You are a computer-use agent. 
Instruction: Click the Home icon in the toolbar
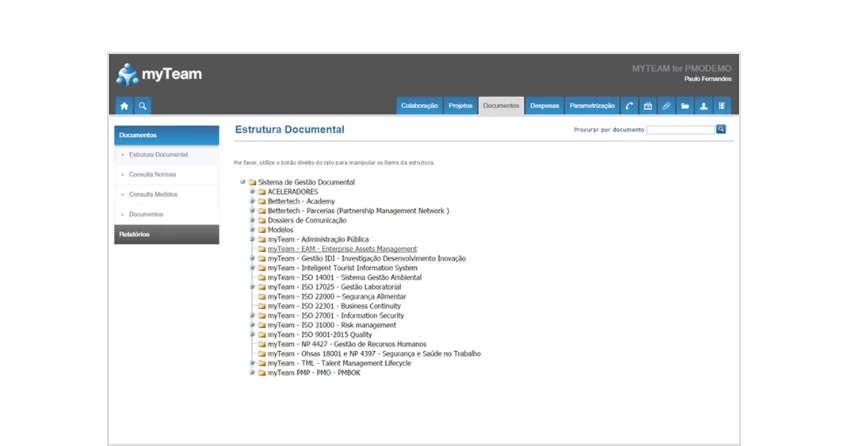(124, 105)
